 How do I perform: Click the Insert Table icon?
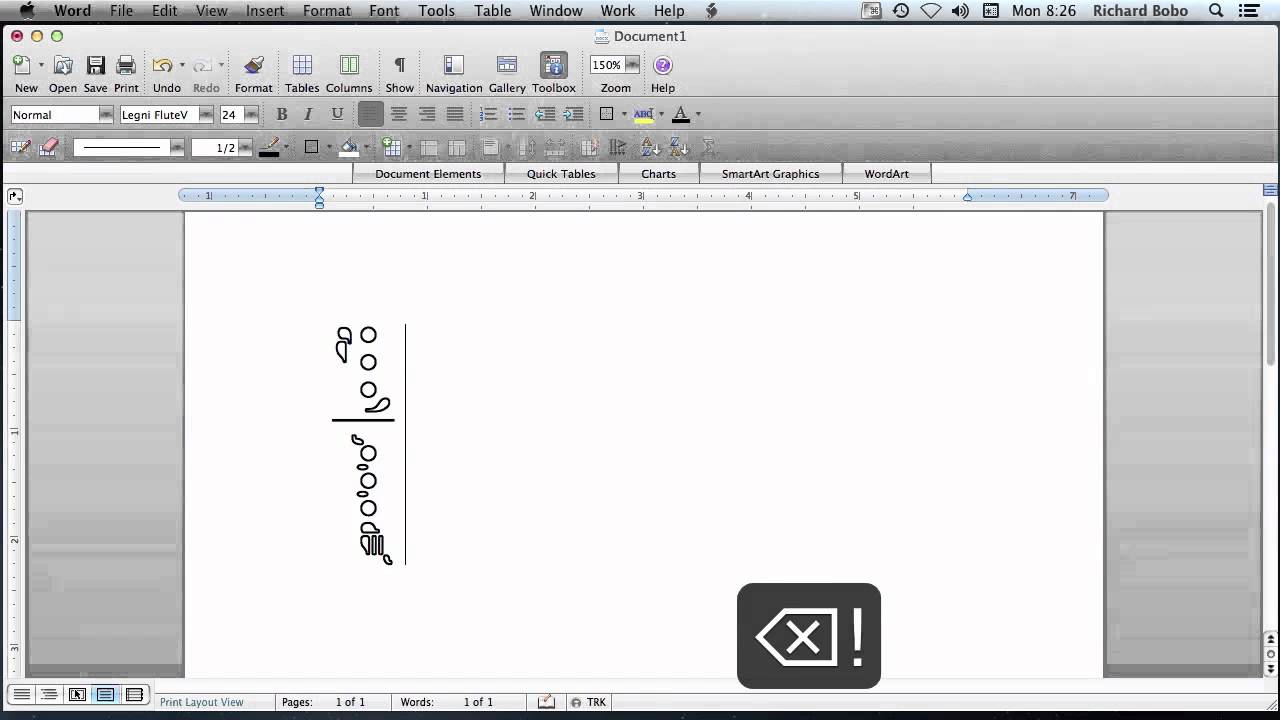click(x=391, y=148)
